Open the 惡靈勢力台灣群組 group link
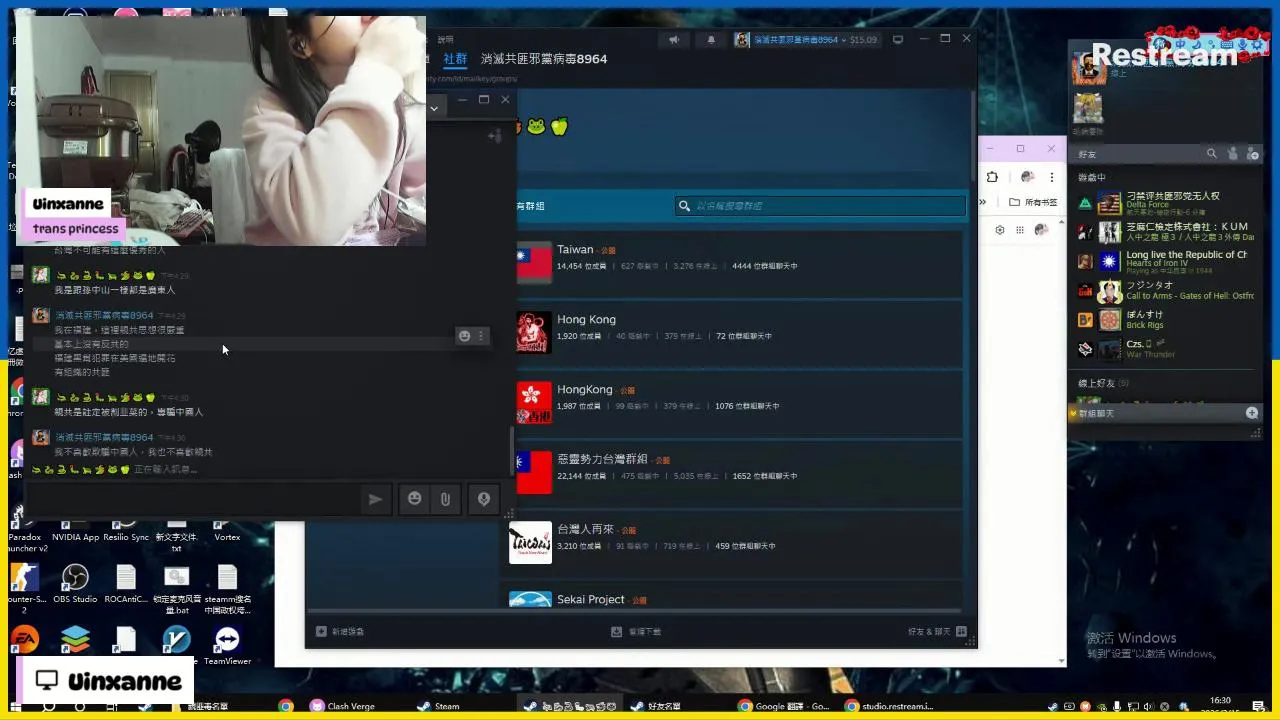The height and width of the screenshot is (720, 1280). pyautogui.click(x=602, y=459)
